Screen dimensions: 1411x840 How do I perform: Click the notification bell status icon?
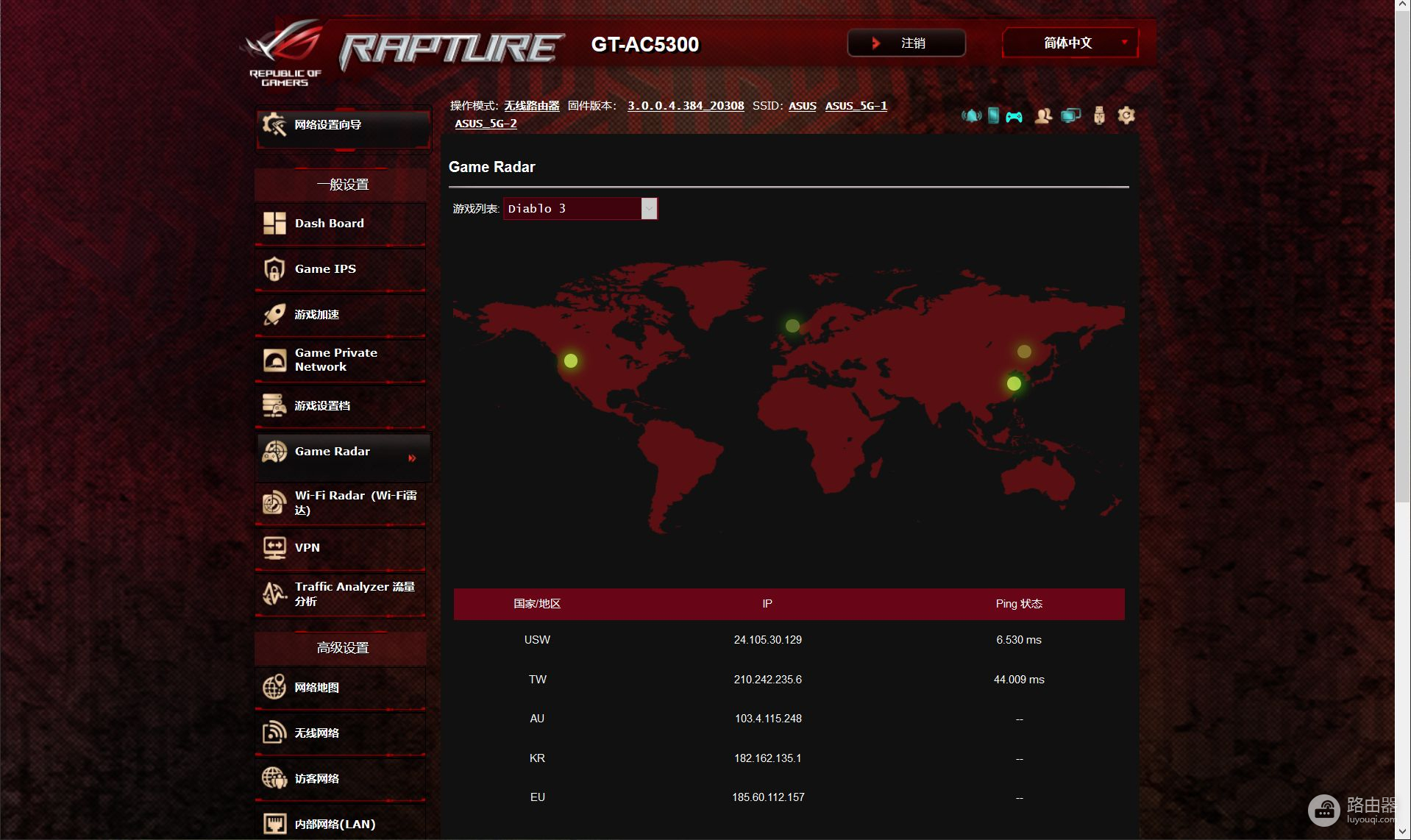(971, 115)
